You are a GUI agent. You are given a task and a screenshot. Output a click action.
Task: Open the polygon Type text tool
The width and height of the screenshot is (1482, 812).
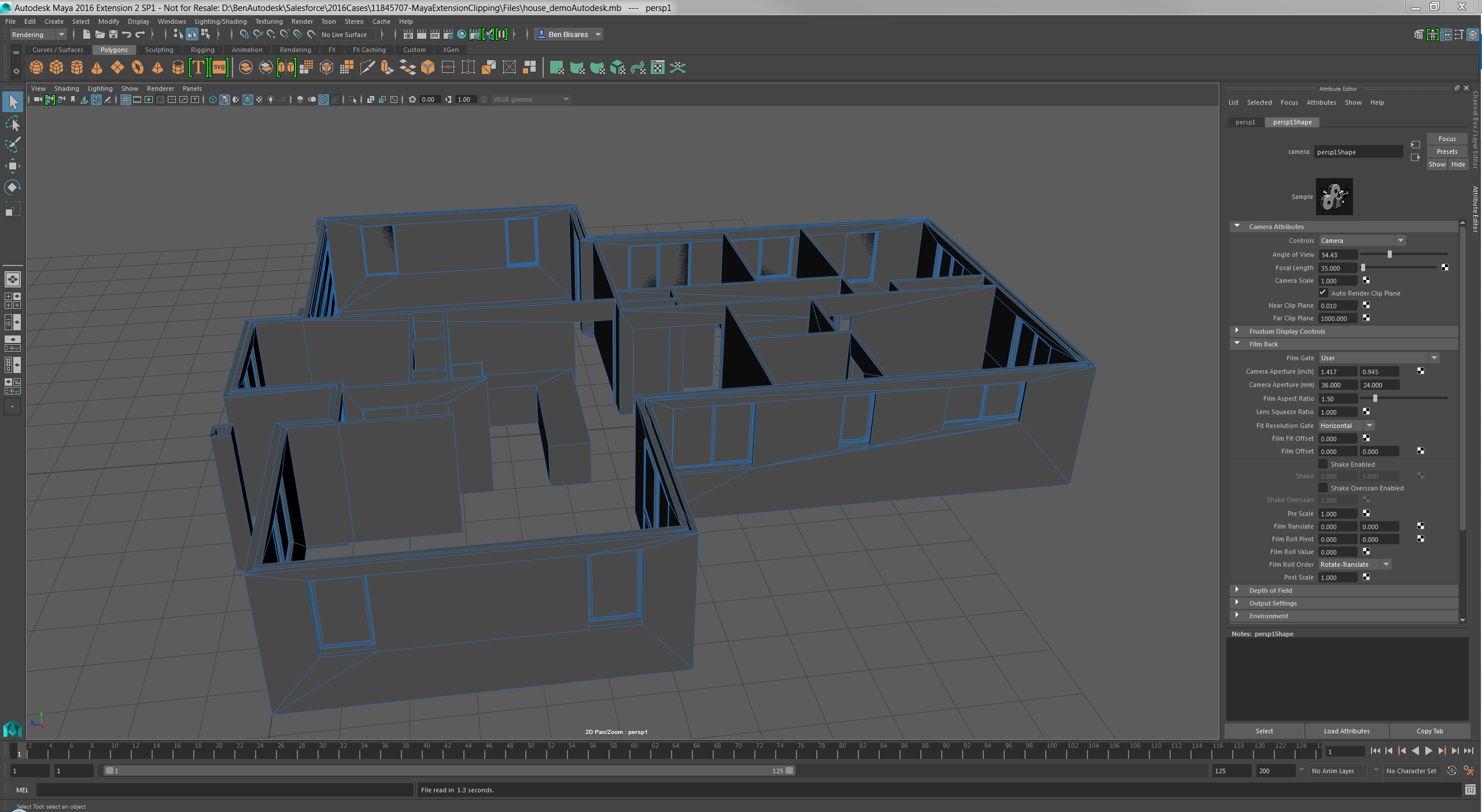pyautogui.click(x=198, y=68)
